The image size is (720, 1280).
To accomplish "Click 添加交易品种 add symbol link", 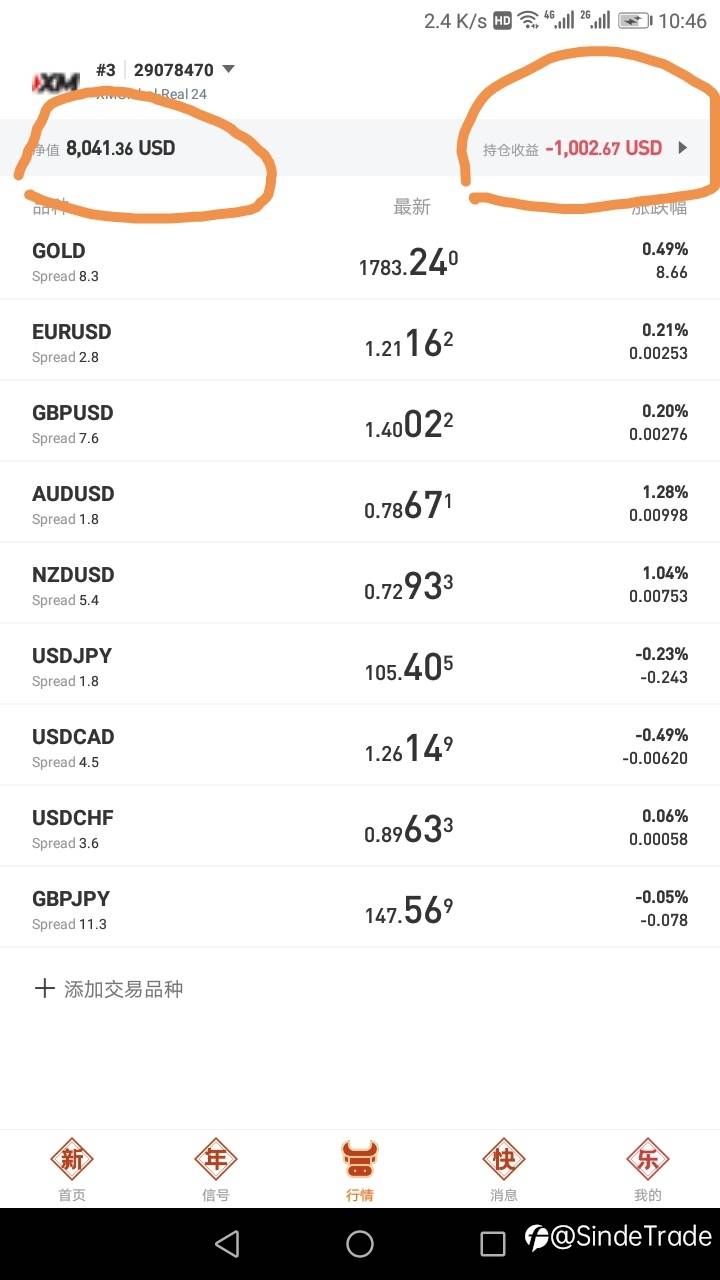I will 124,989.
